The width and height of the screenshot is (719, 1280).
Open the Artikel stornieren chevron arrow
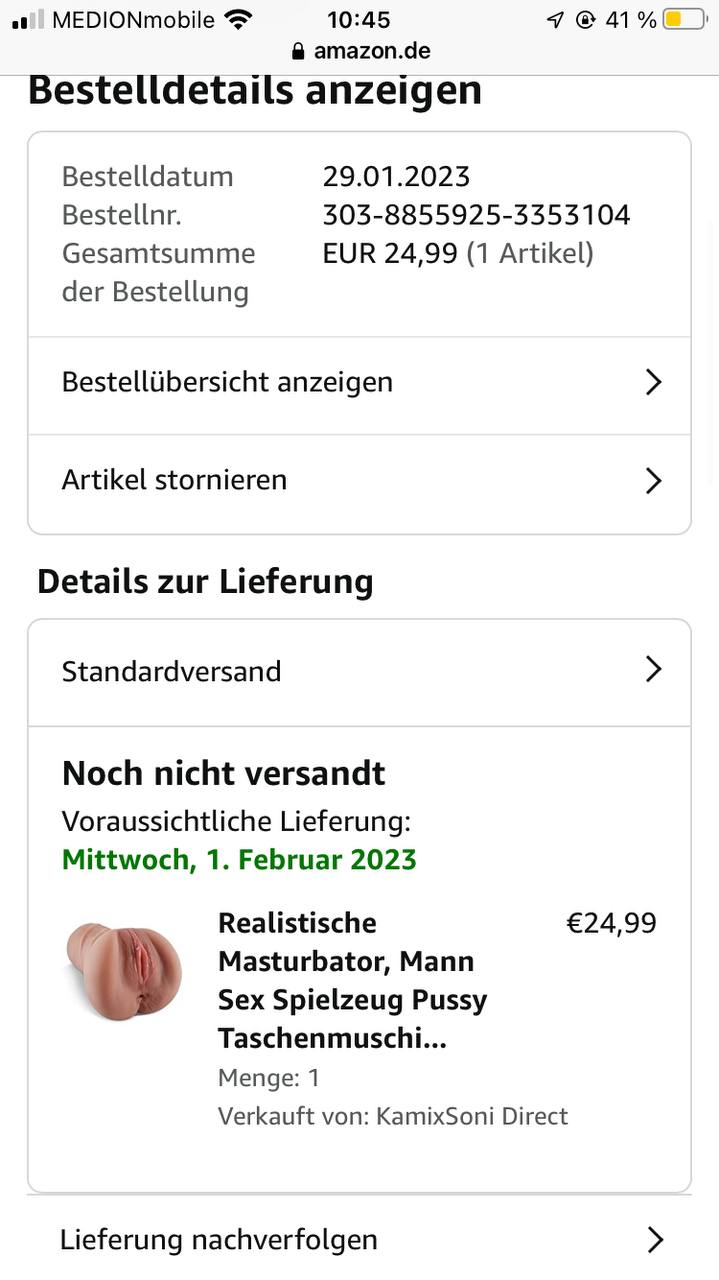click(653, 480)
